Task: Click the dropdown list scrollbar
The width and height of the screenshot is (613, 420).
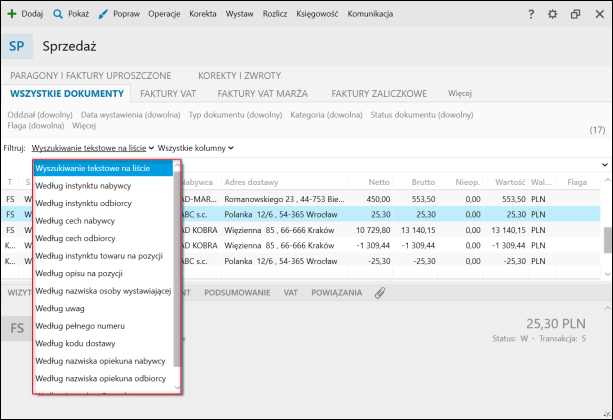Action: tap(177, 270)
